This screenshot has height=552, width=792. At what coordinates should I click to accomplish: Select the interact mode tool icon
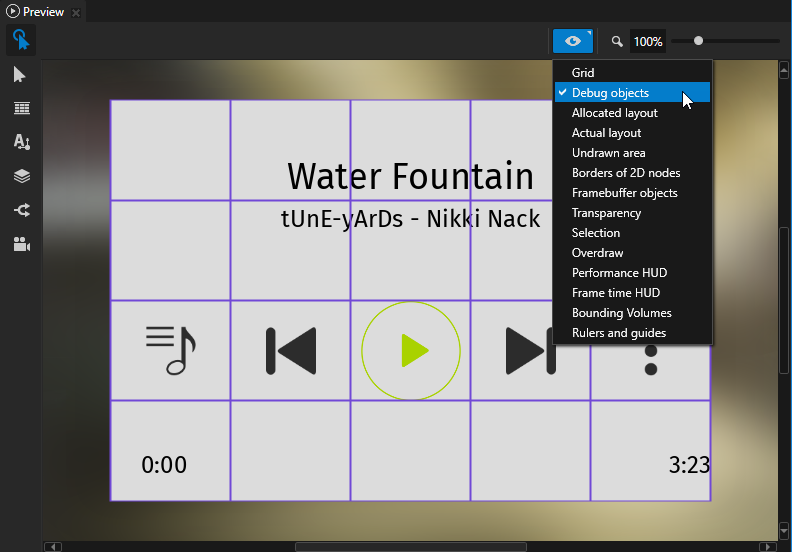click(x=20, y=40)
